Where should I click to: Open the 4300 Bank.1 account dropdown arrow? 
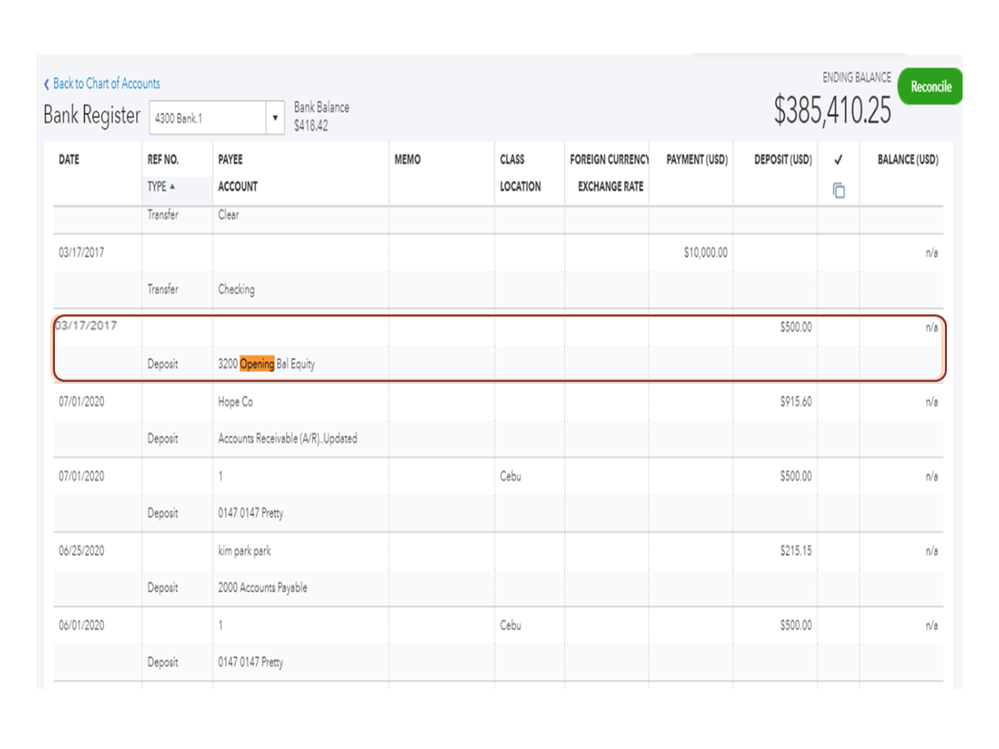point(276,118)
